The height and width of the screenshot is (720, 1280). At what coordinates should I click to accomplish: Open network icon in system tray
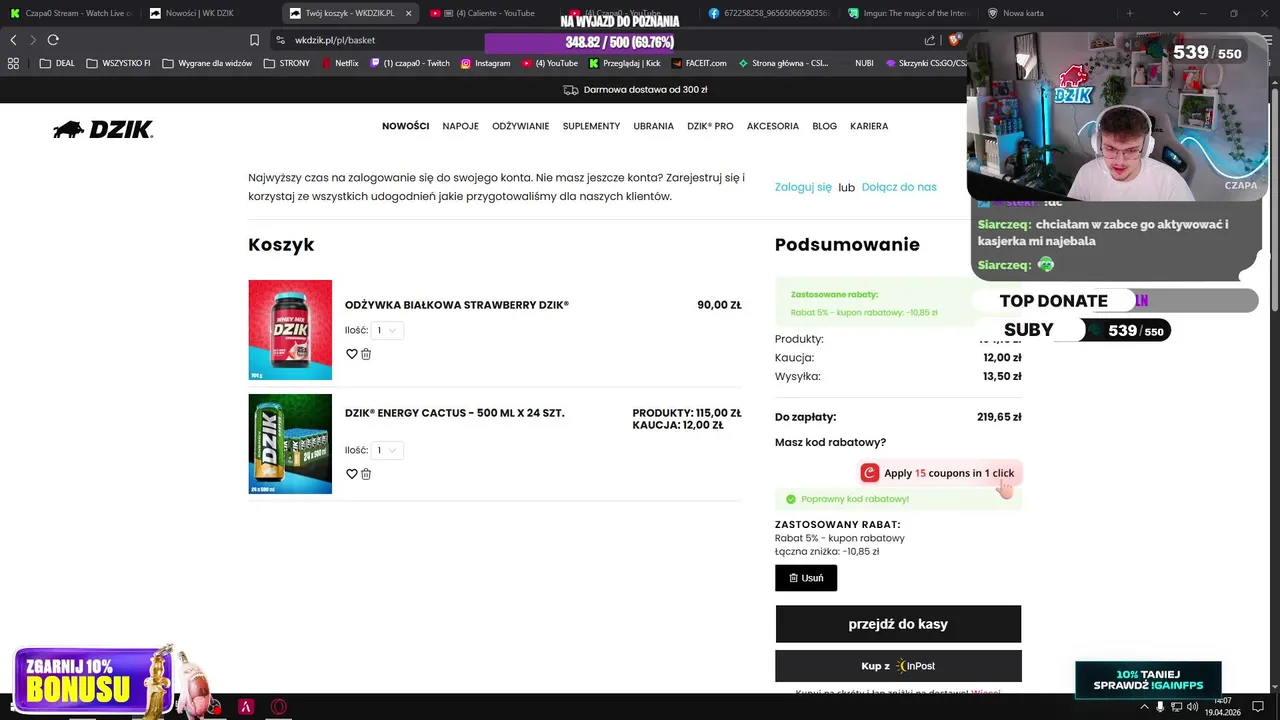[1176, 707]
